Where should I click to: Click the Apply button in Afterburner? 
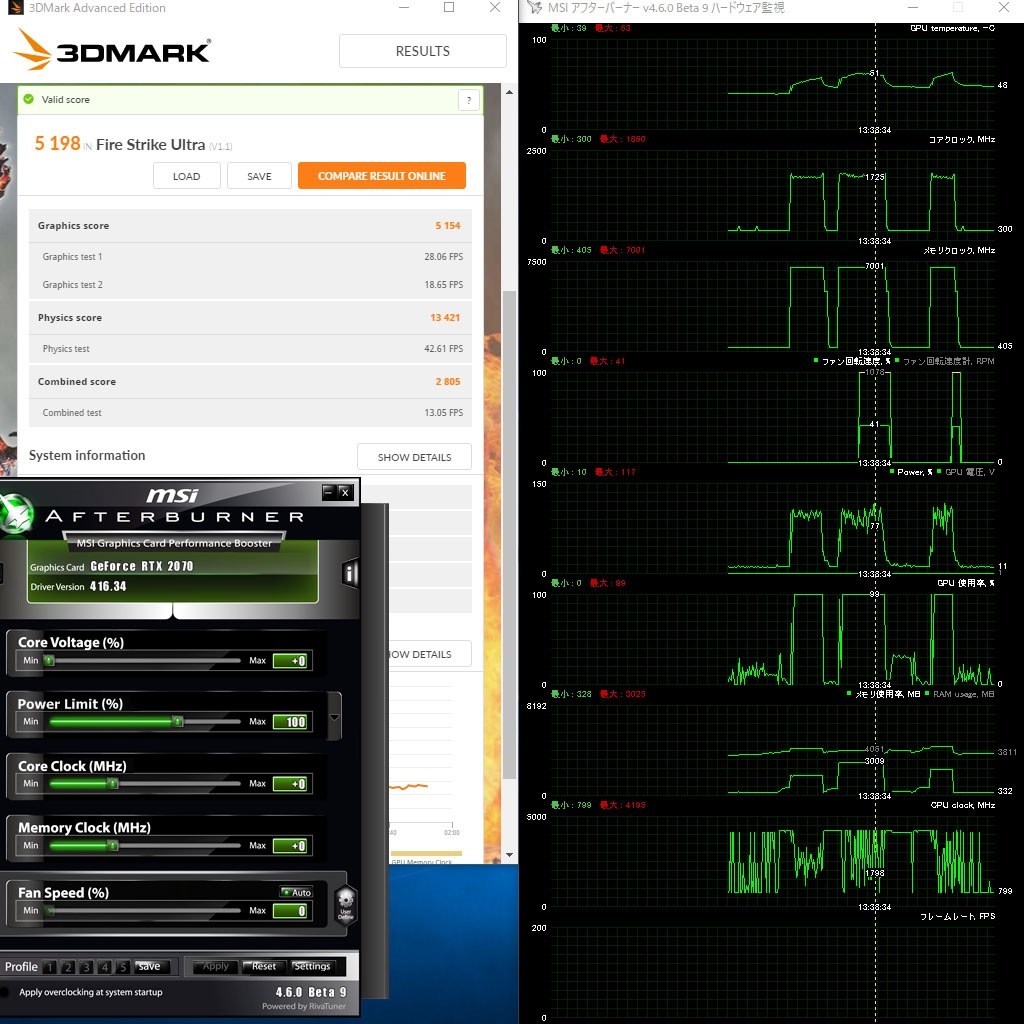pos(215,967)
